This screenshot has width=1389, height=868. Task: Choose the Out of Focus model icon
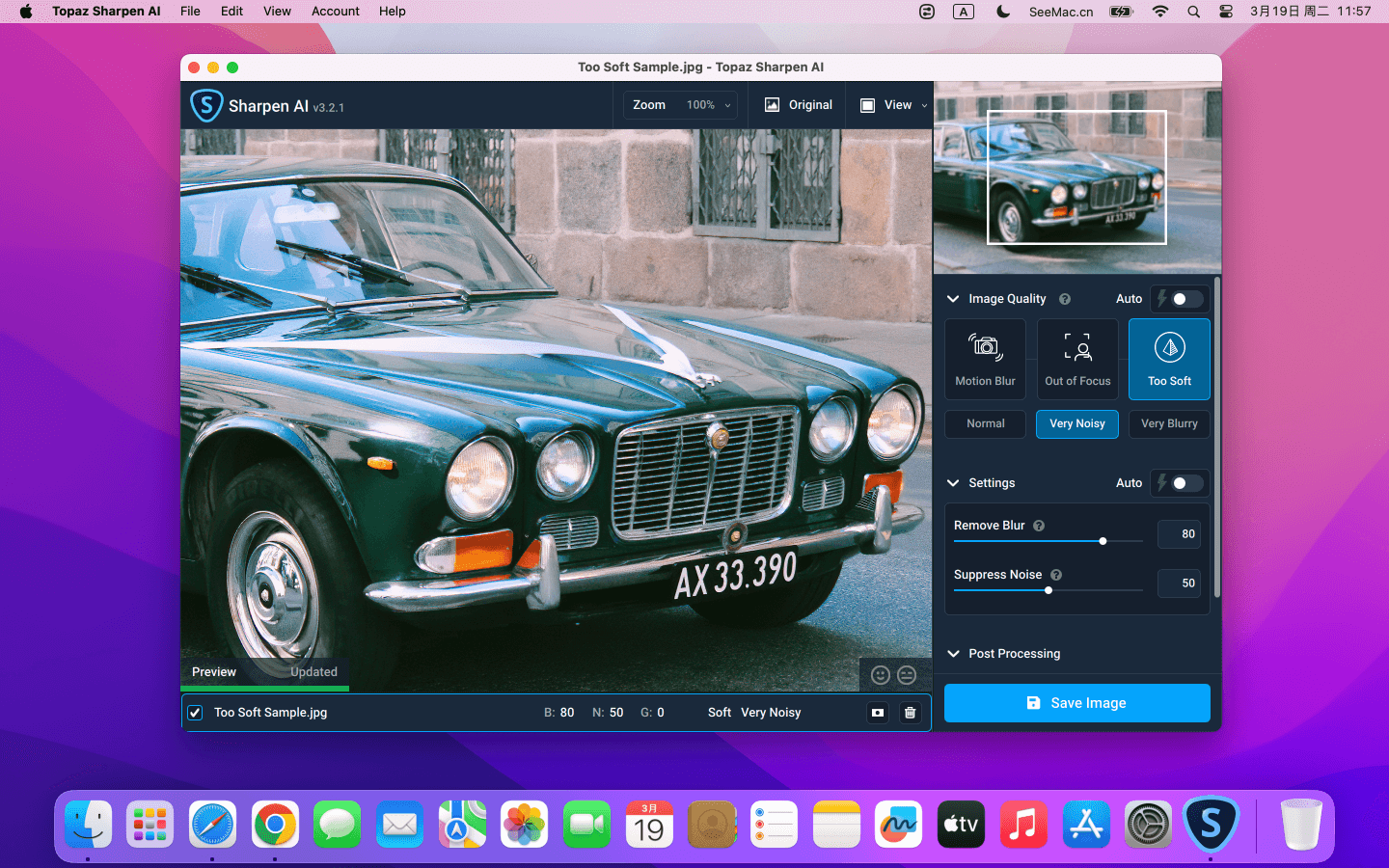(x=1077, y=359)
